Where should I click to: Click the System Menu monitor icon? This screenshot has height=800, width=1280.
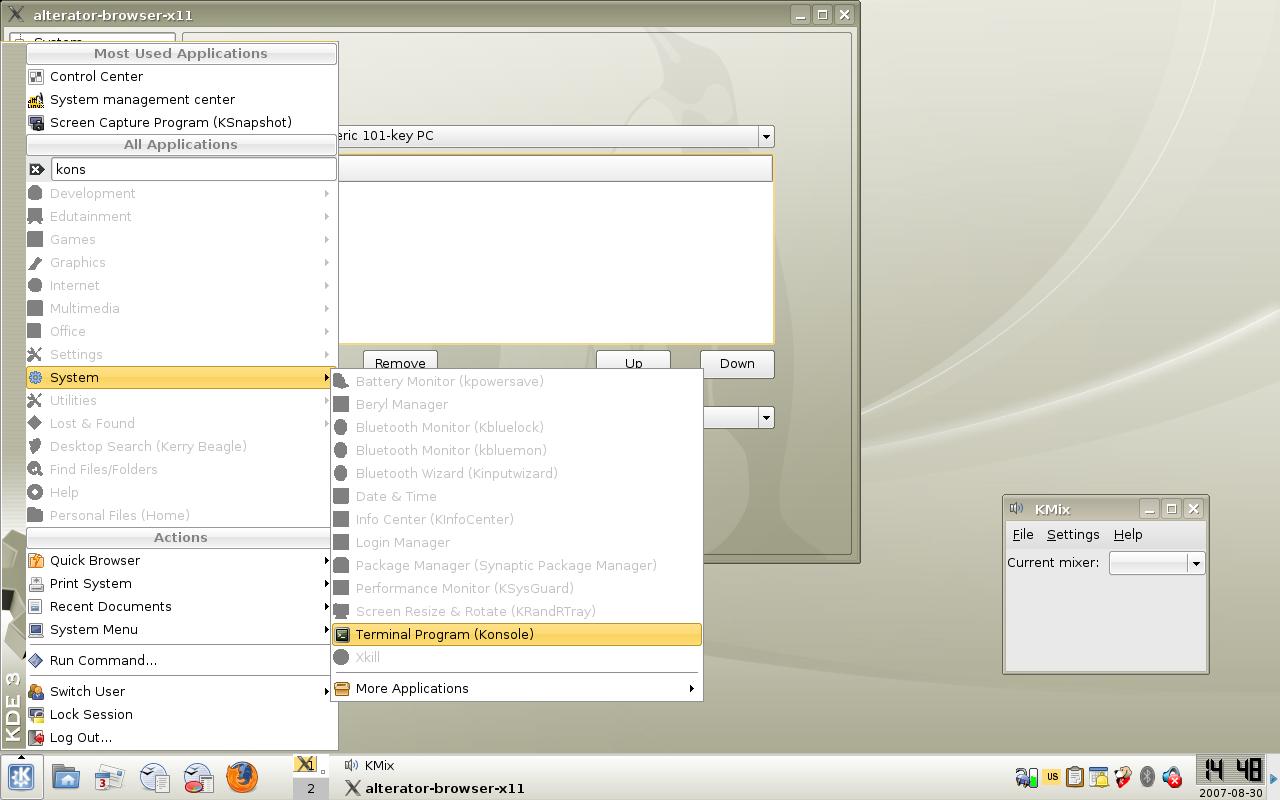[36, 629]
